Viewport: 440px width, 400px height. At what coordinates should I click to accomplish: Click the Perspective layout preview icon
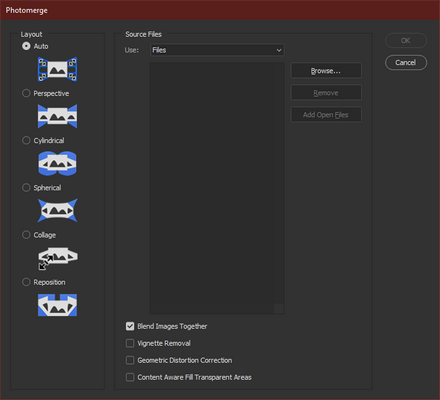[x=57, y=116]
